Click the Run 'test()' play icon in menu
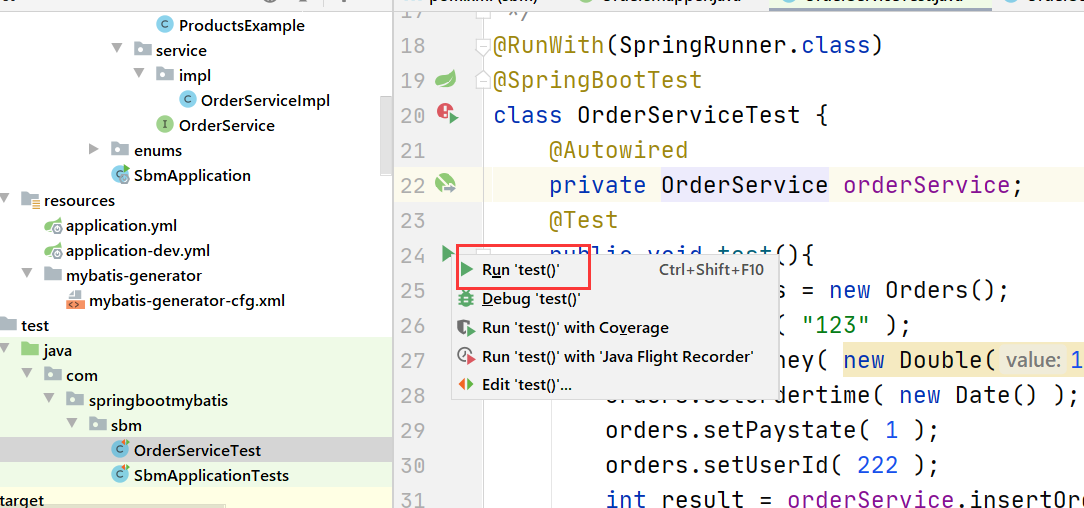The width and height of the screenshot is (1084, 508). pos(467,270)
